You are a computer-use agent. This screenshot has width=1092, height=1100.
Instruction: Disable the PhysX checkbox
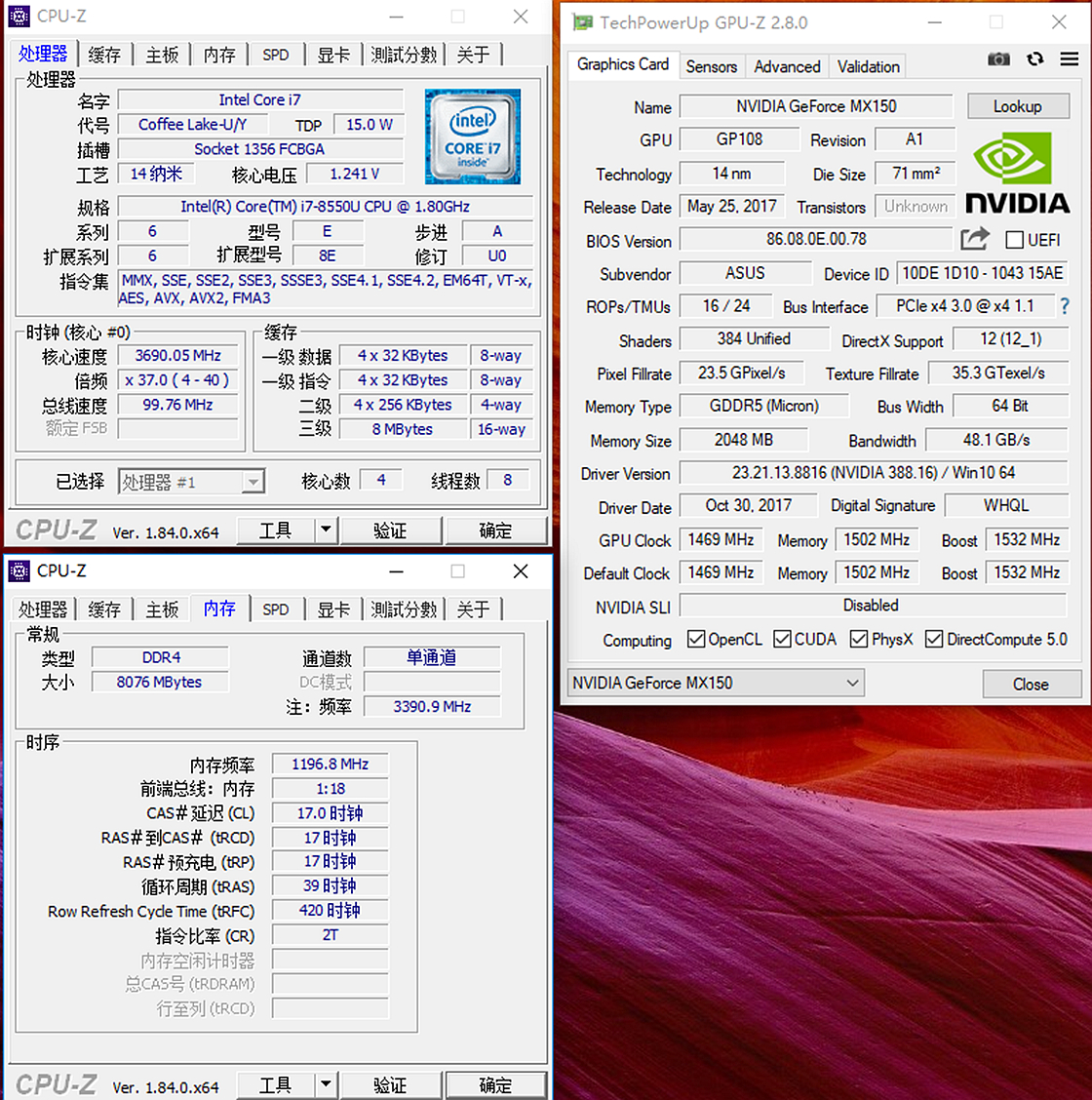(x=858, y=639)
